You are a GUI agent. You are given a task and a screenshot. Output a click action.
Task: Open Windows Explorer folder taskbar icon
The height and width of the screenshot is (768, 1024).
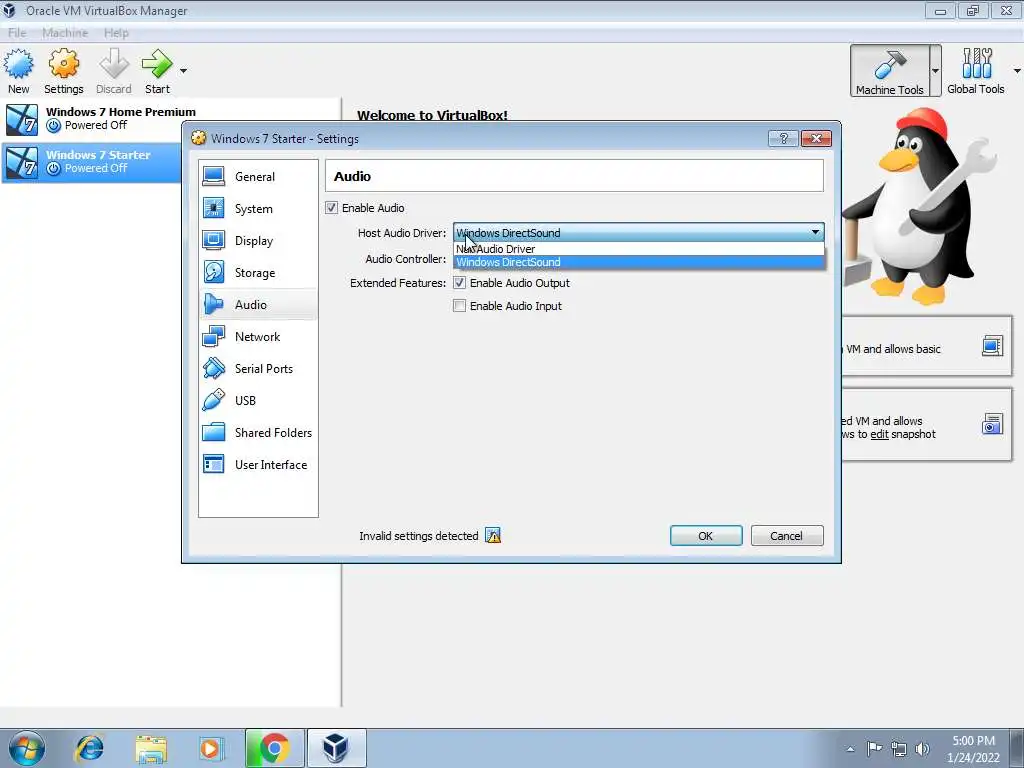tap(151, 748)
